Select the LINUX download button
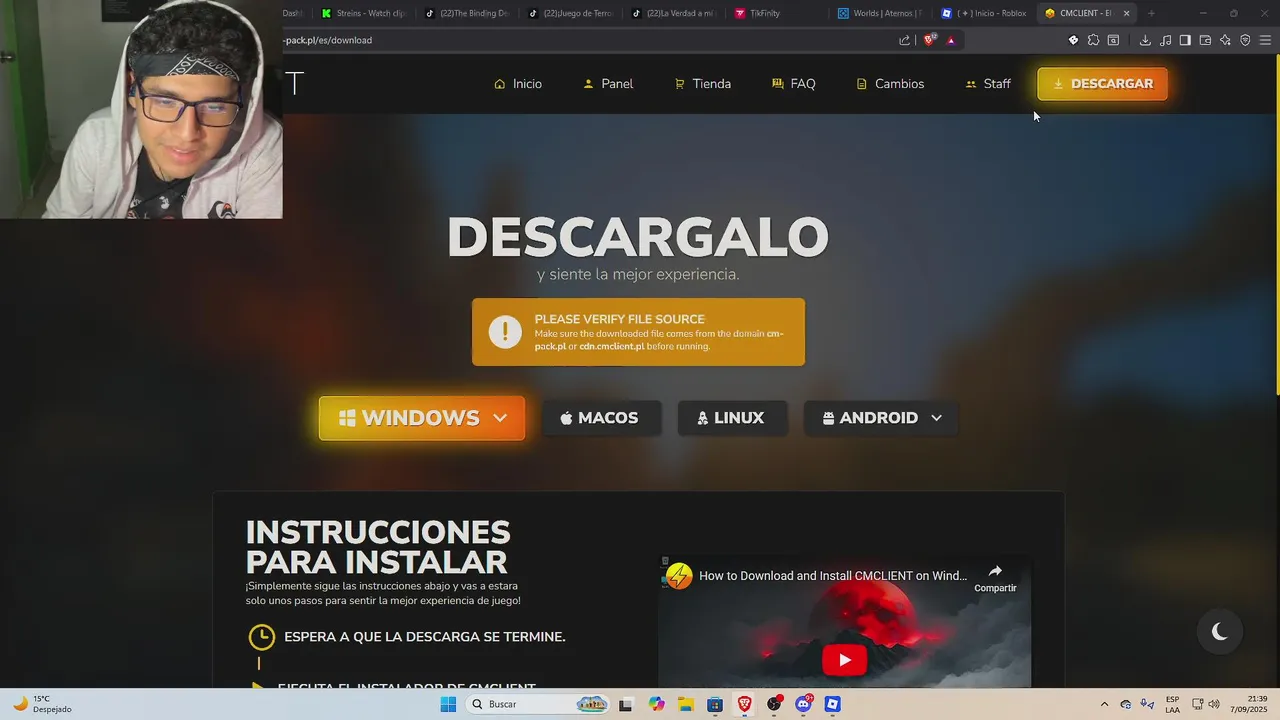1280x720 pixels. pos(732,418)
